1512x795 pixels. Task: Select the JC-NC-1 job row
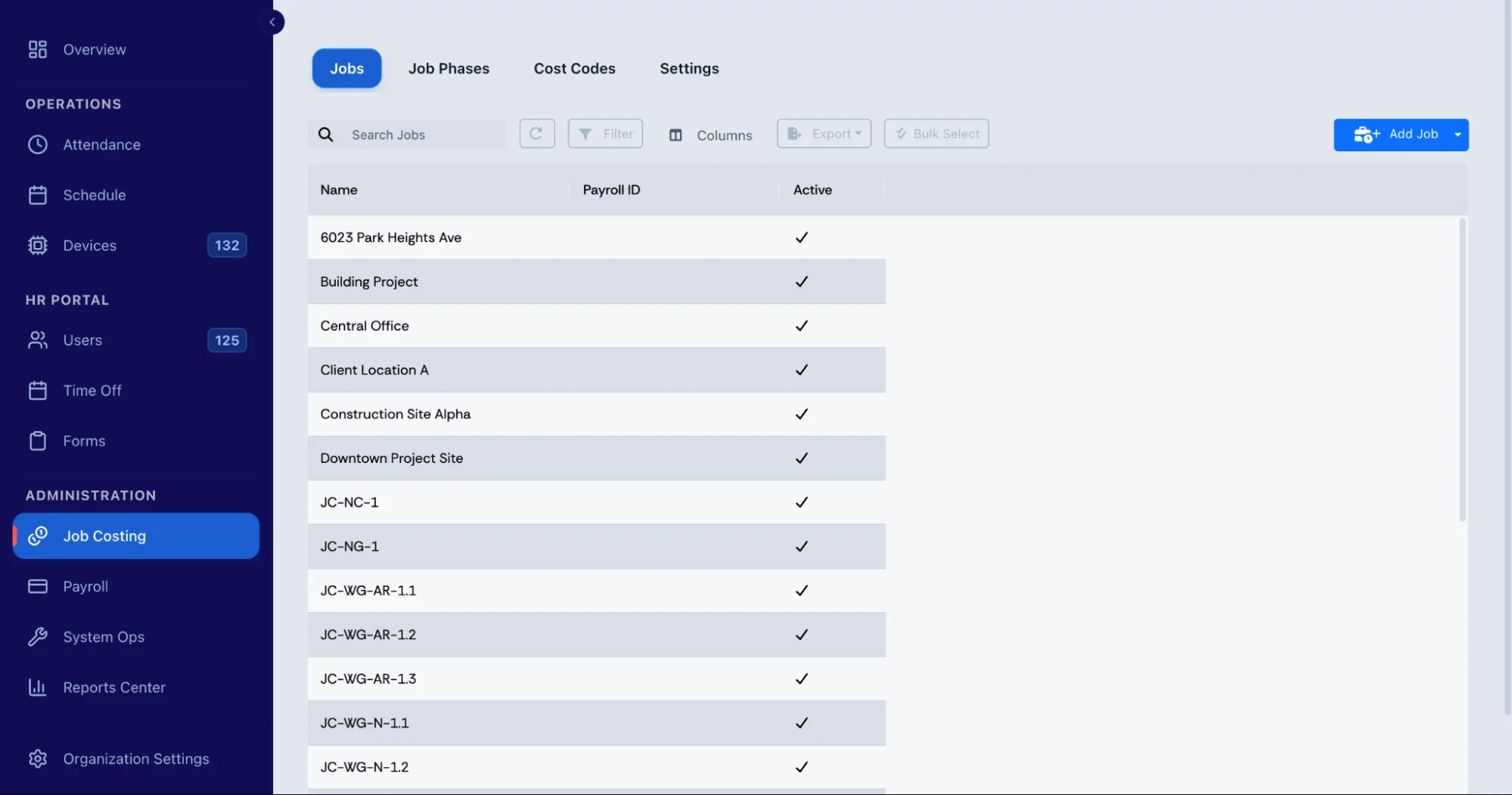(x=597, y=502)
